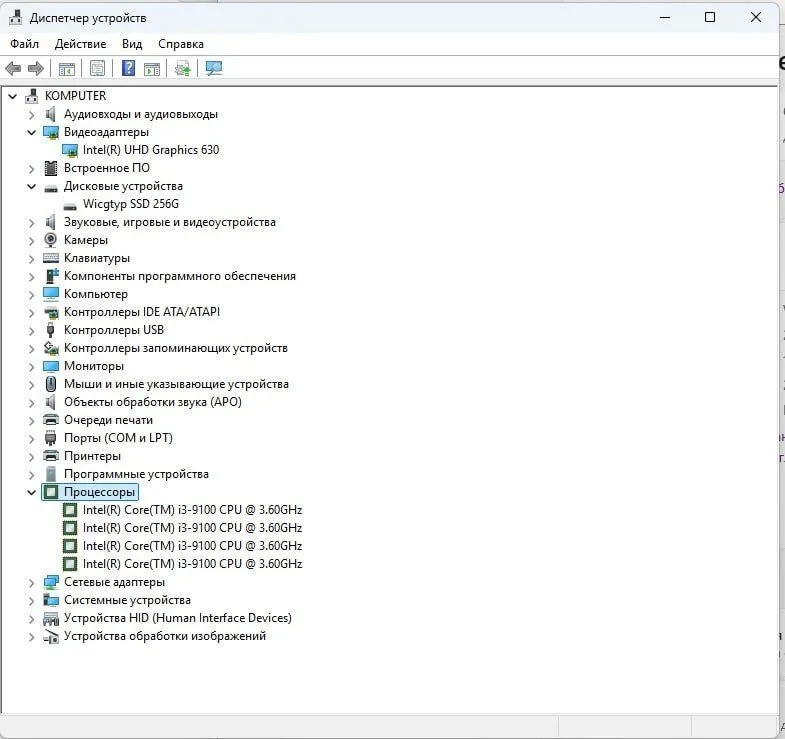Viewport: 785px width, 739px height.
Task: Select the first Intel Core i3-9100 CPU entry
Action: (x=192, y=510)
